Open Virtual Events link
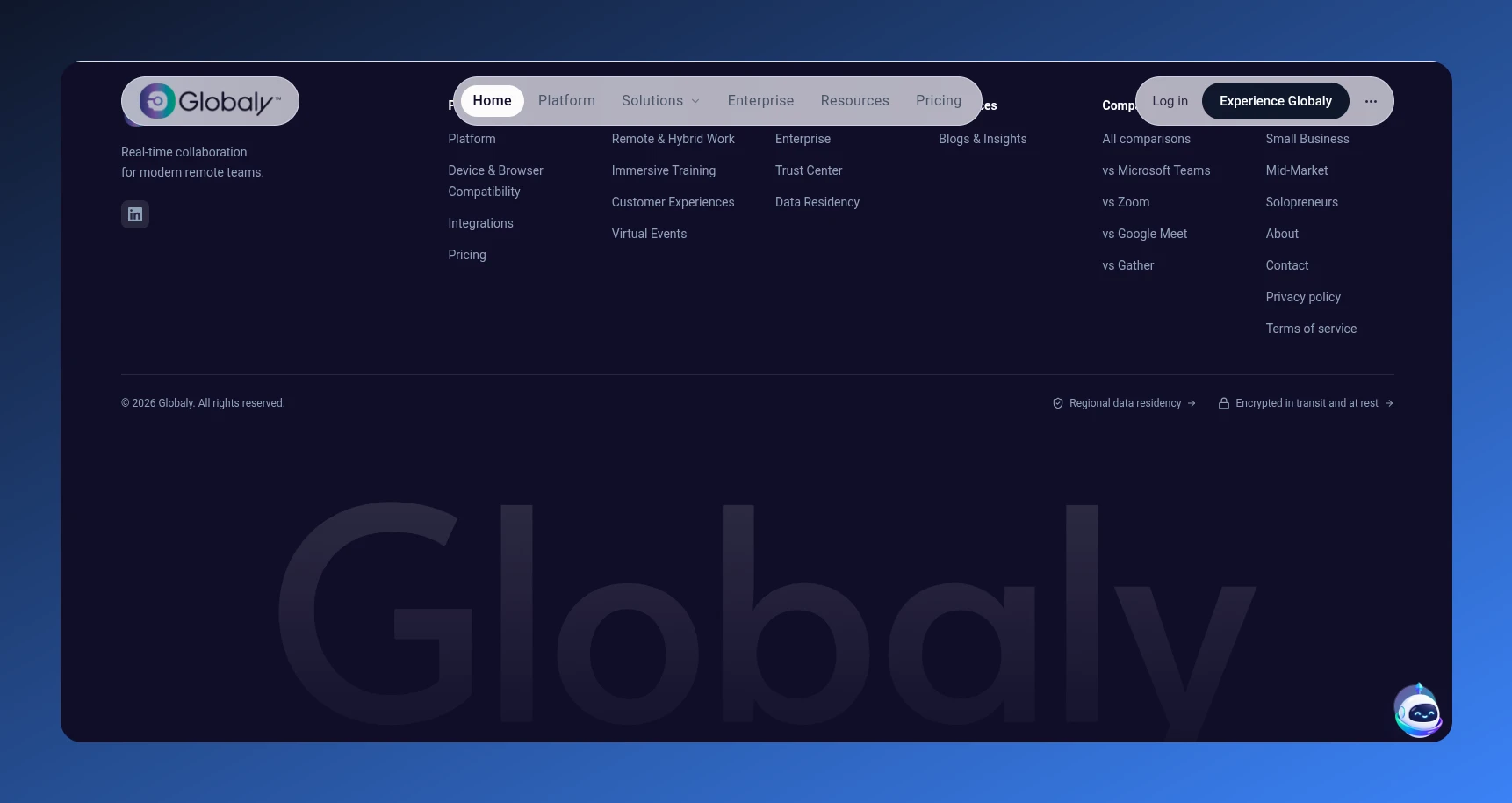 [650, 234]
